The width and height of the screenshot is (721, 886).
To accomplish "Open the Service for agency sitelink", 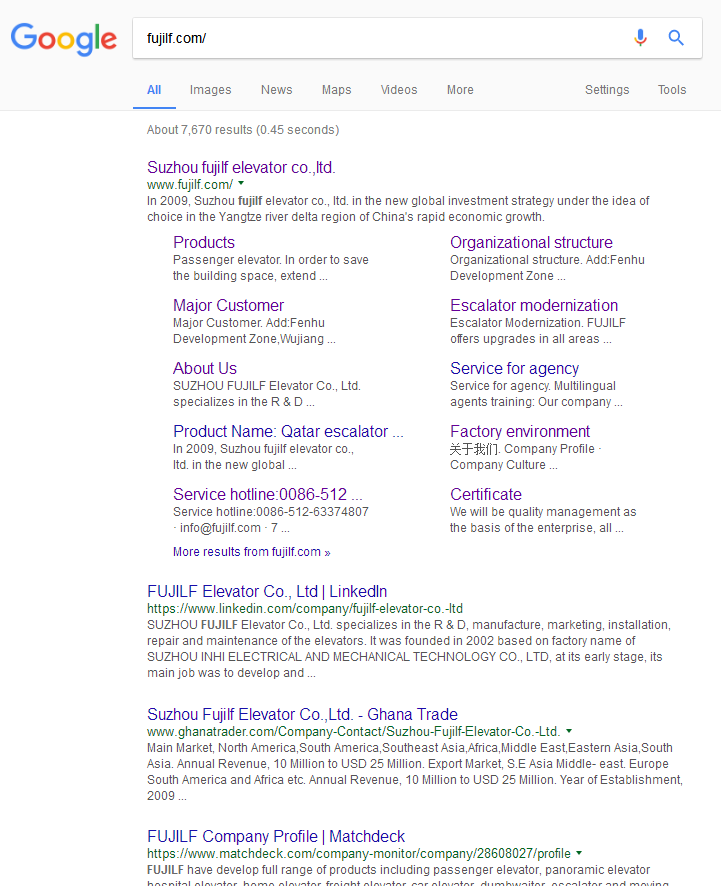I will pyautogui.click(x=514, y=368).
